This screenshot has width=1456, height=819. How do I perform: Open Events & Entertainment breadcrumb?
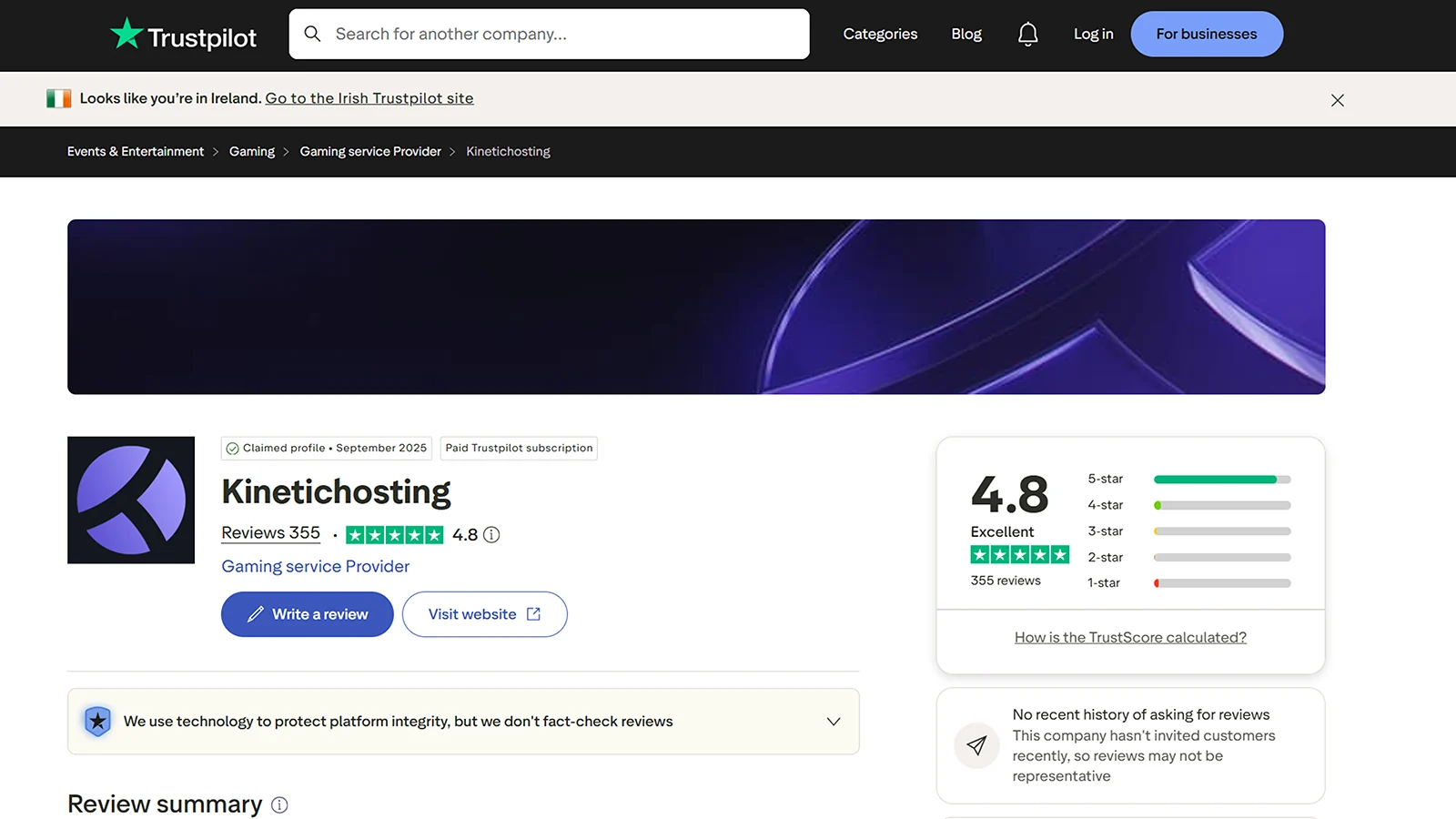tap(136, 151)
